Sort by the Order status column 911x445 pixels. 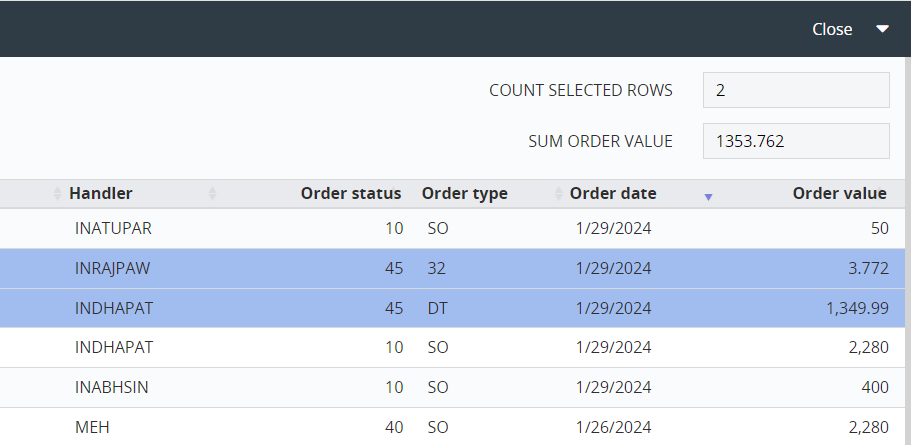coord(351,193)
